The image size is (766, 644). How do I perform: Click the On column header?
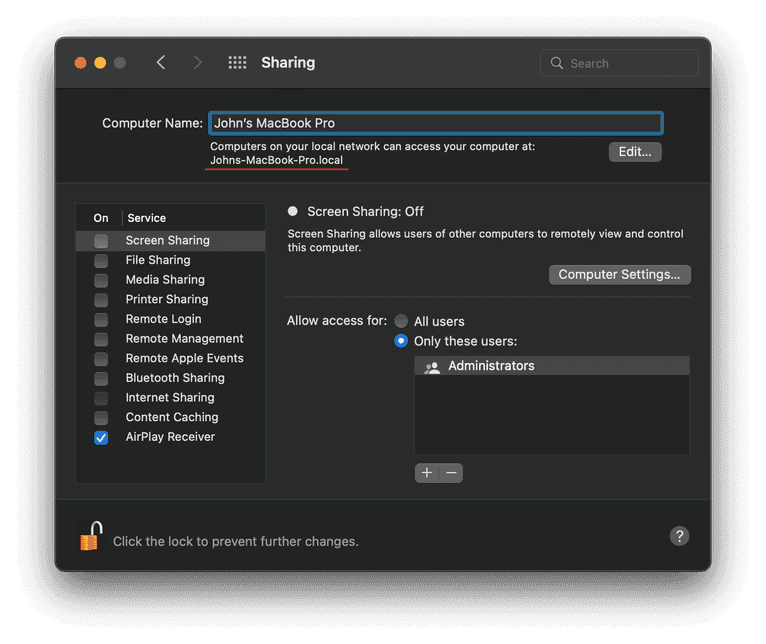(101, 218)
